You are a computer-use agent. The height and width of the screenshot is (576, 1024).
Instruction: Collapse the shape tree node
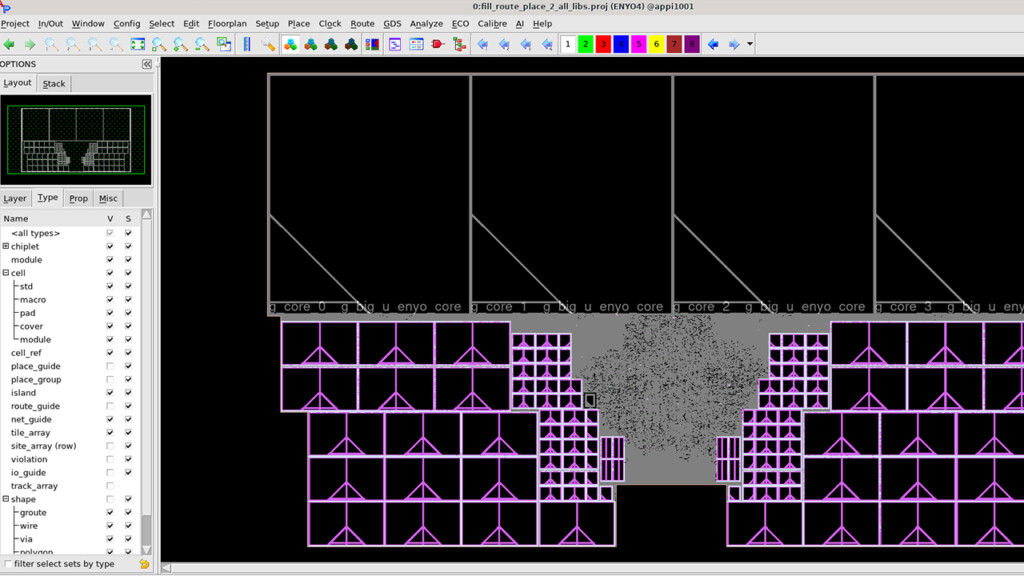pos(6,499)
